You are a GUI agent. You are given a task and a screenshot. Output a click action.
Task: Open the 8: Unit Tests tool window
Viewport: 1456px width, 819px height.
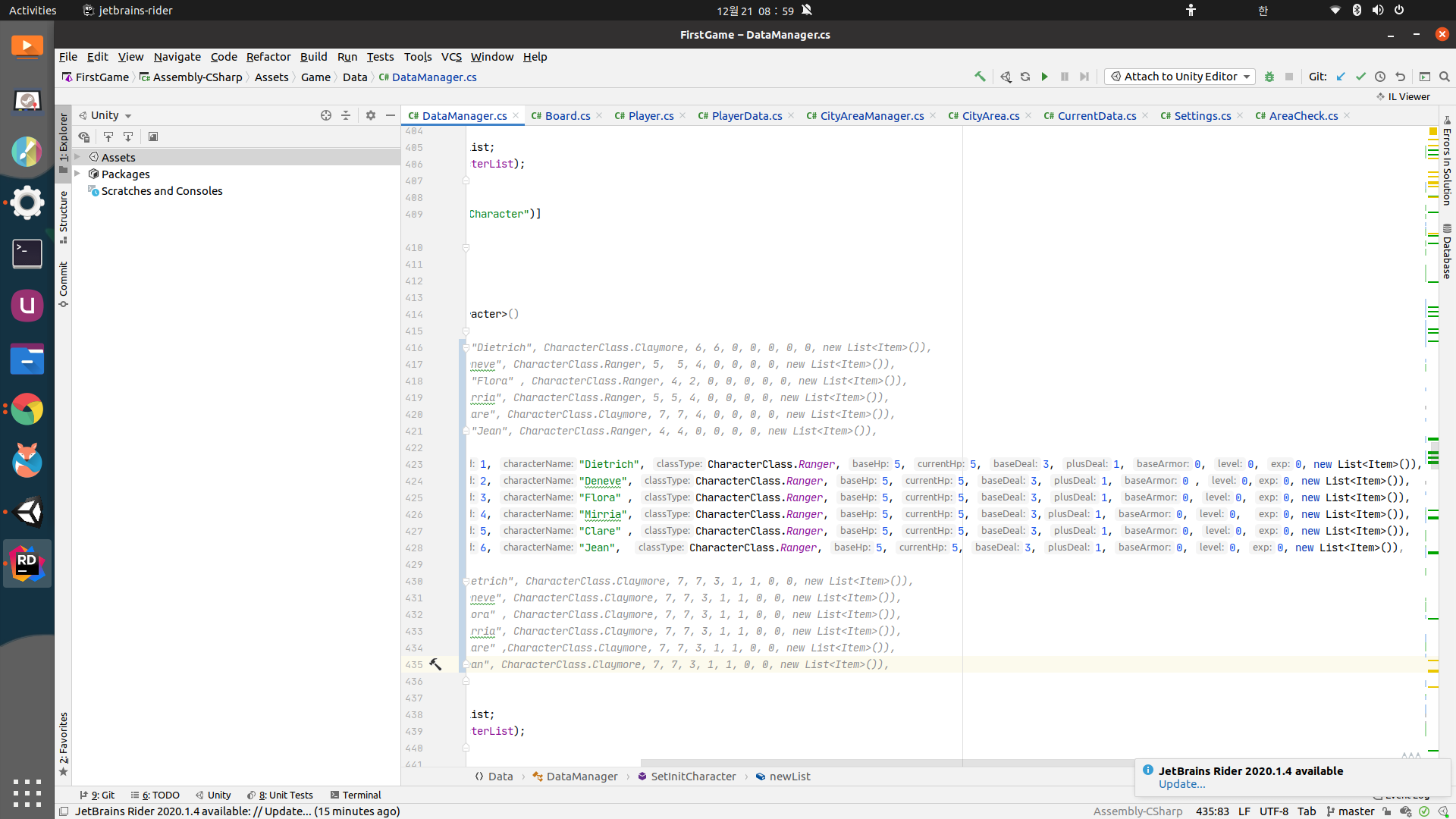(x=280, y=795)
